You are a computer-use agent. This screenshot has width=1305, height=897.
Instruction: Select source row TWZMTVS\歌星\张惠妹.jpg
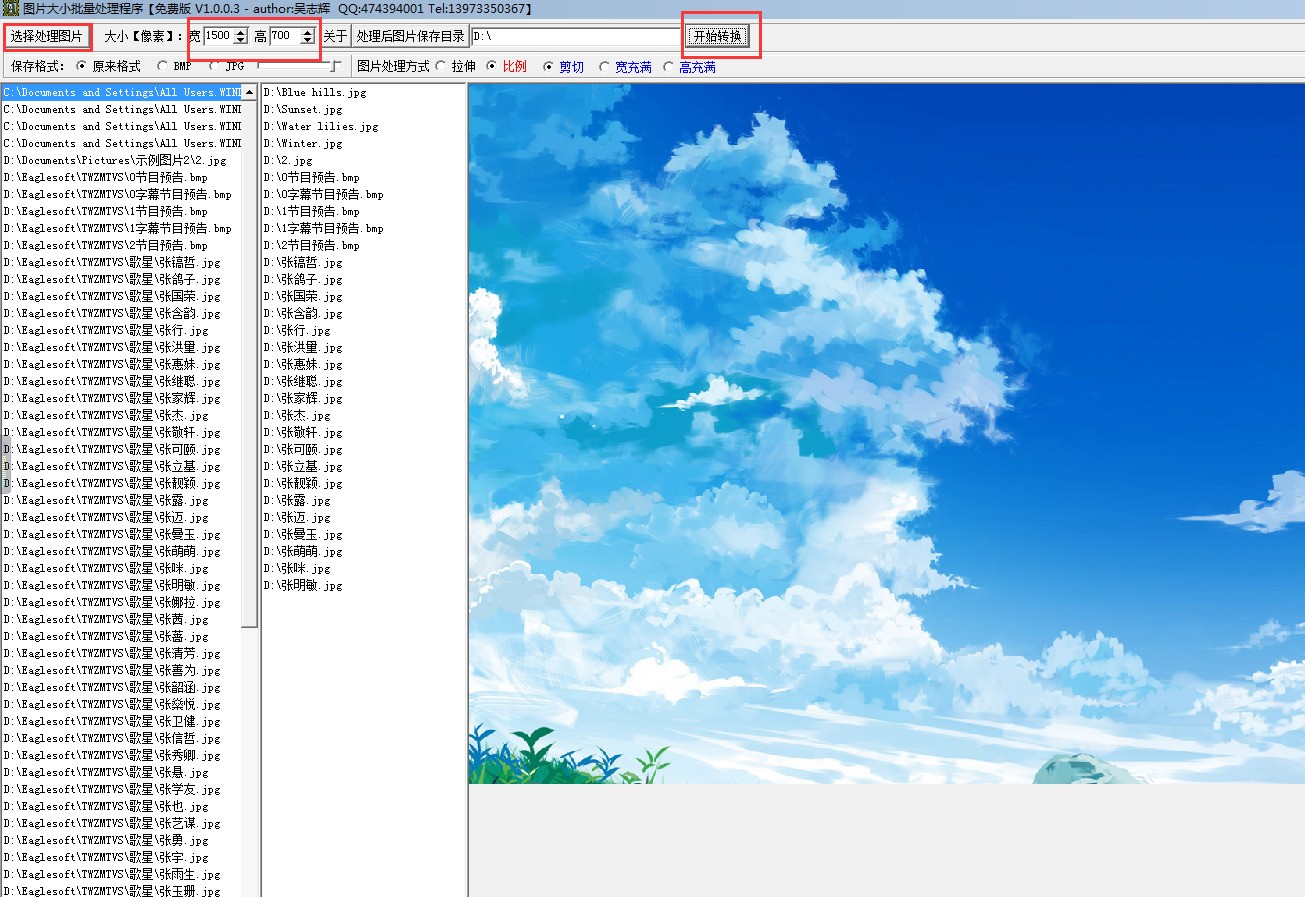122,364
